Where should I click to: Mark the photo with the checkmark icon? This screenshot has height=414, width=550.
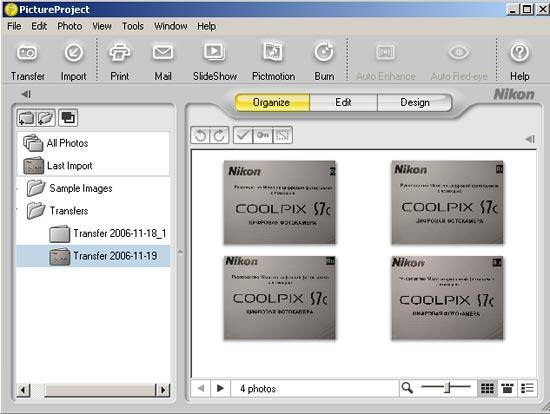click(243, 135)
